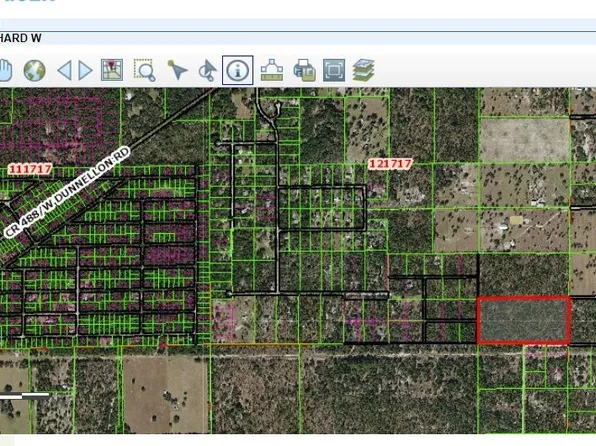Open the measure tool
This screenshot has height=446, width=596.
(272, 70)
